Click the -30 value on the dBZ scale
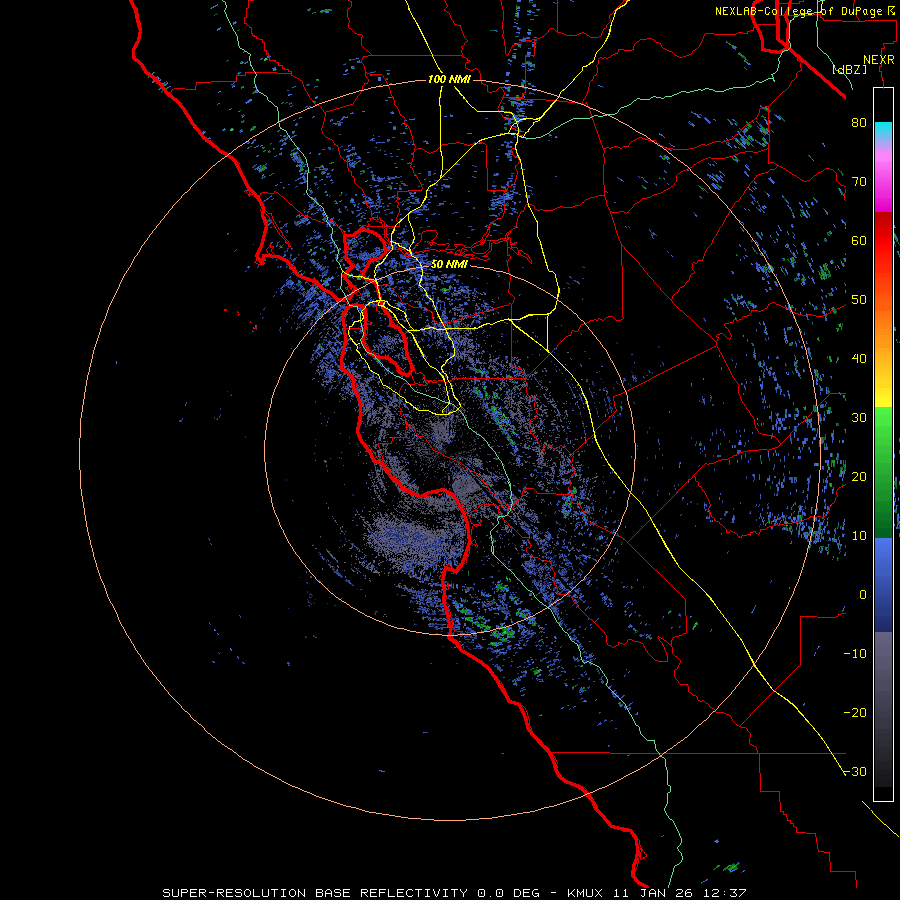Screen dimensions: 900x900 855,771
